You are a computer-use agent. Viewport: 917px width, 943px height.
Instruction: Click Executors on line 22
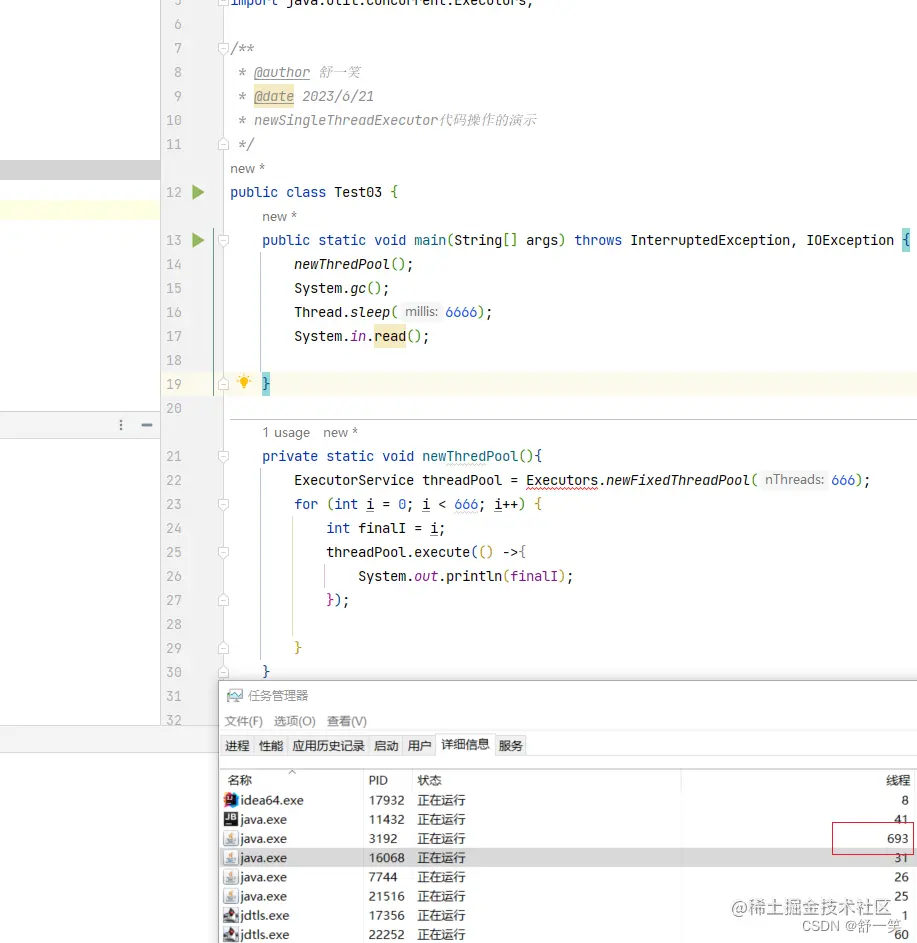click(x=562, y=481)
